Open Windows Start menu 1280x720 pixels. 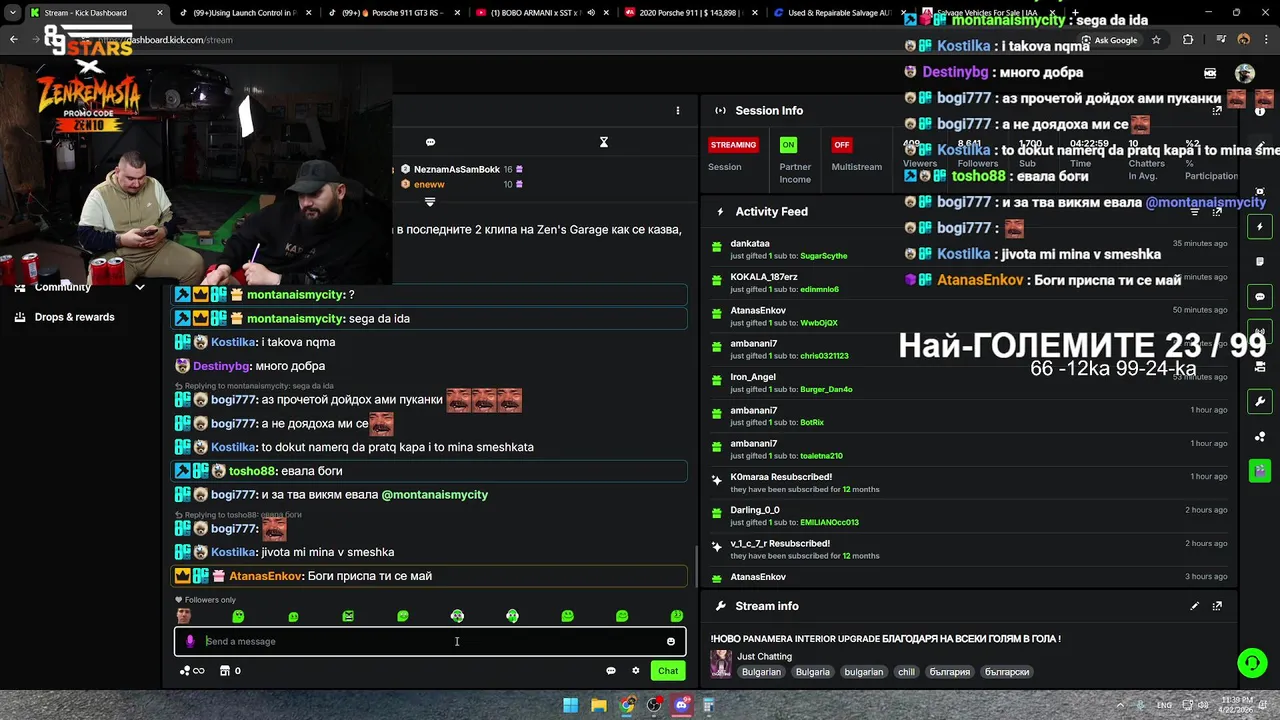coord(570,705)
